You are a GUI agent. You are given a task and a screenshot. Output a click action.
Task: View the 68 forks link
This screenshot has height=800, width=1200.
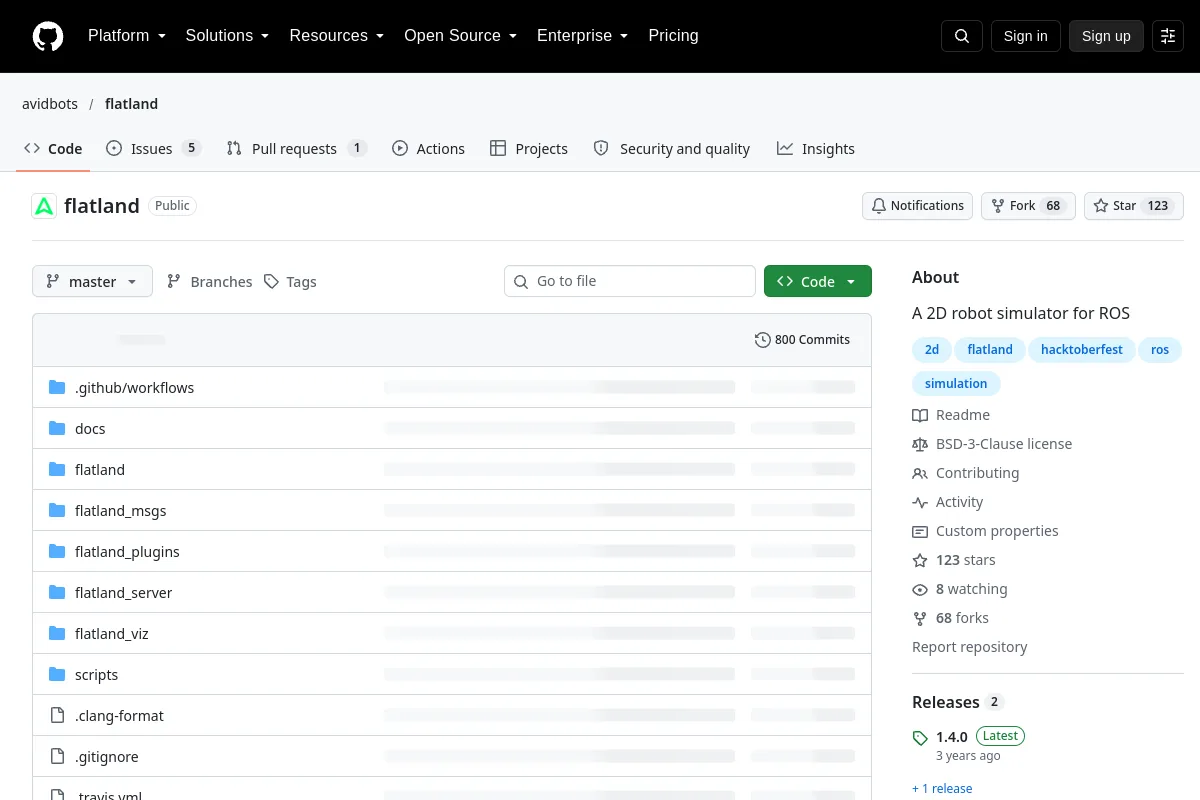[950, 618]
